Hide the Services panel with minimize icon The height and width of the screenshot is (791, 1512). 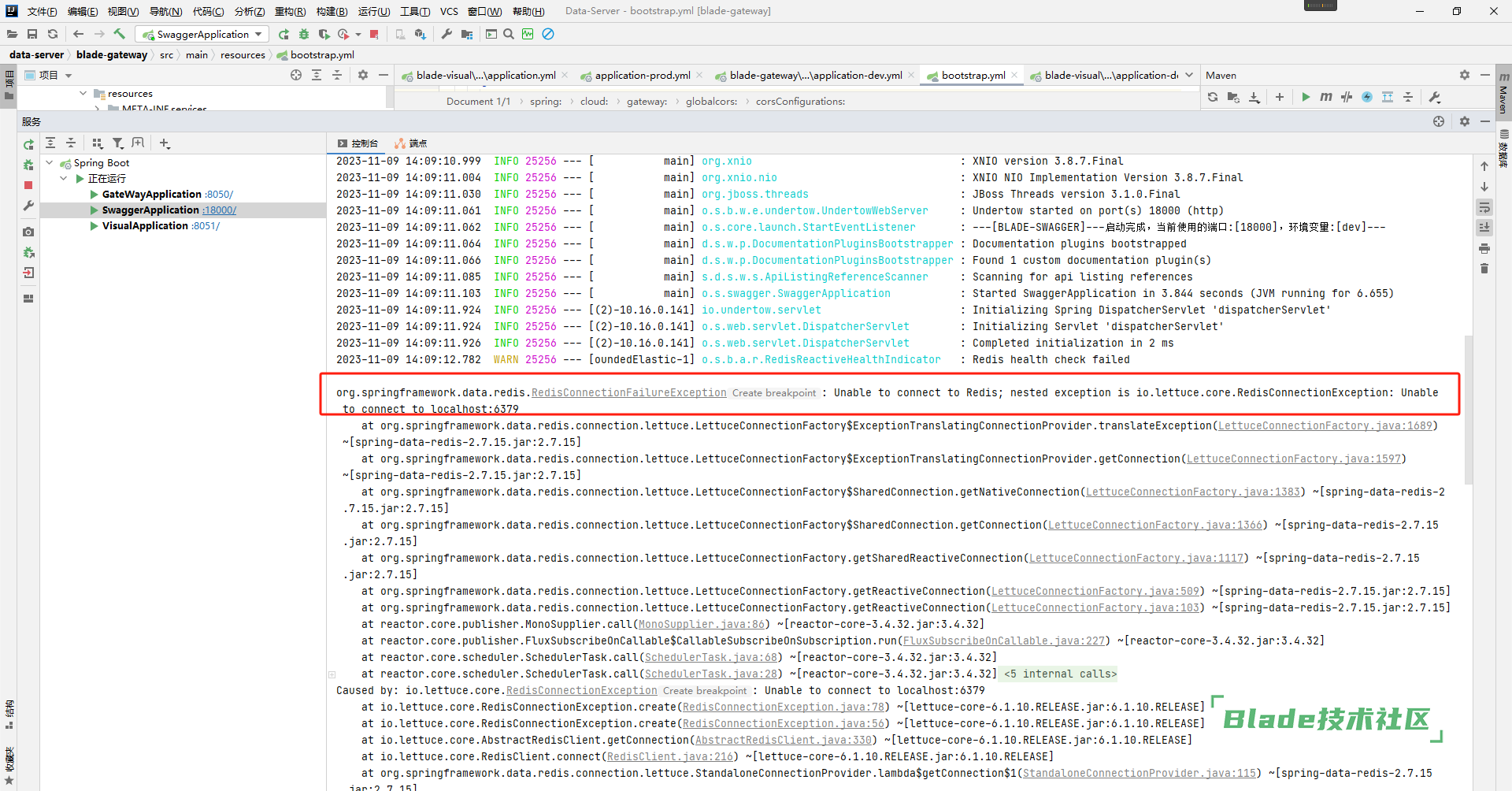[x=1485, y=121]
